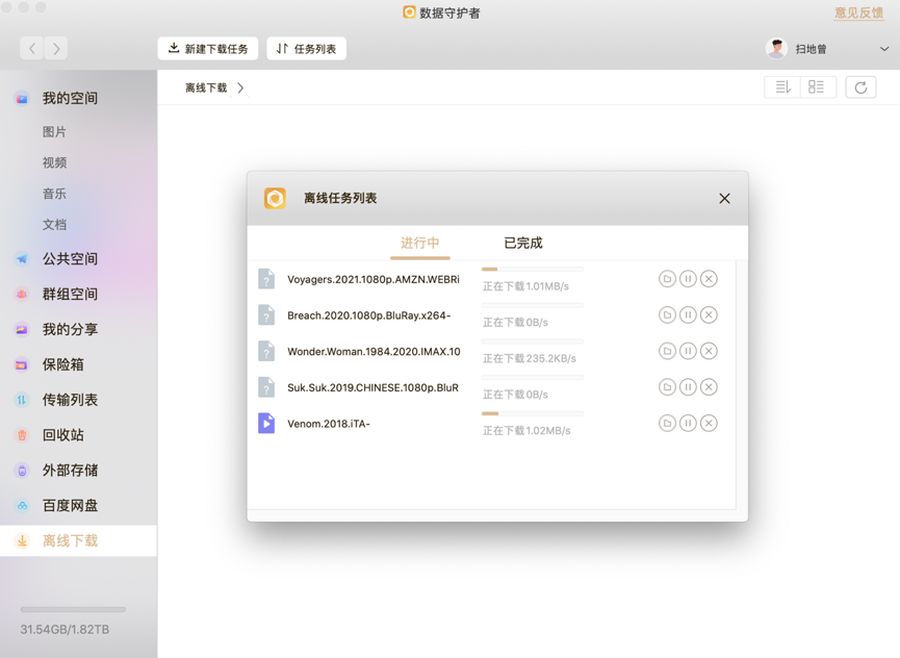Pause the Venom.2018.iTA download

point(688,423)
